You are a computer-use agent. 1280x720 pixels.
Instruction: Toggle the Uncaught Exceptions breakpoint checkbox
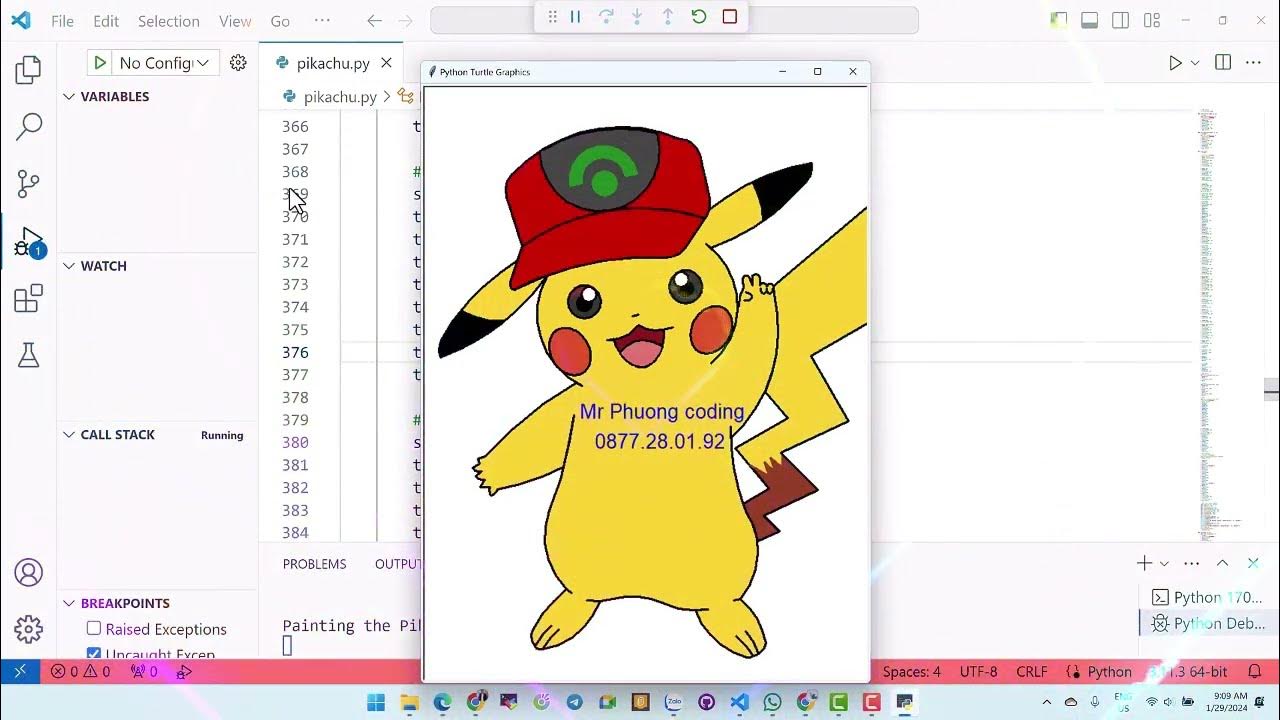point(94,654)
